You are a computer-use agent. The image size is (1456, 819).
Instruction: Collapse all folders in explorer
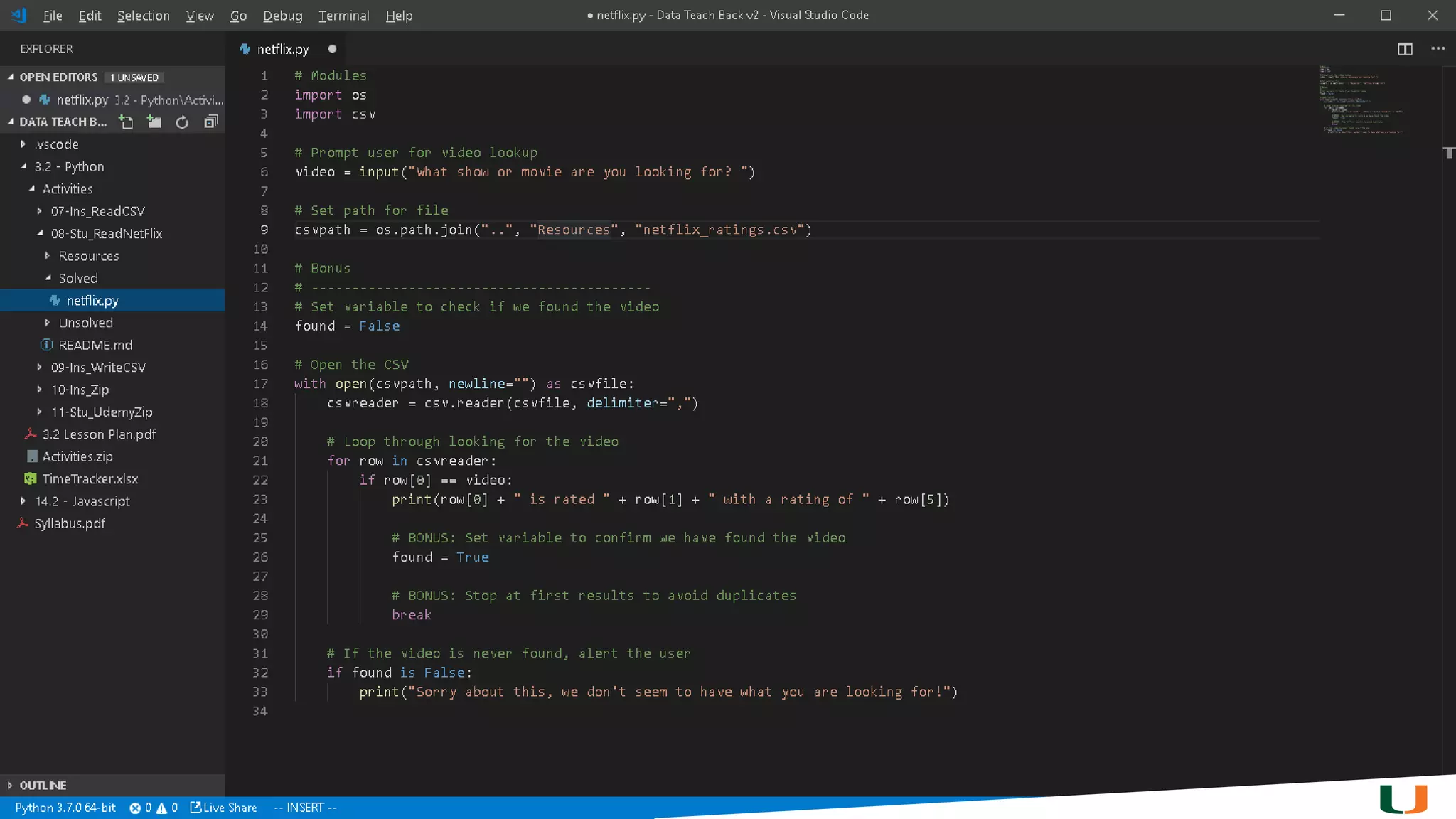[x=210, y=122]
